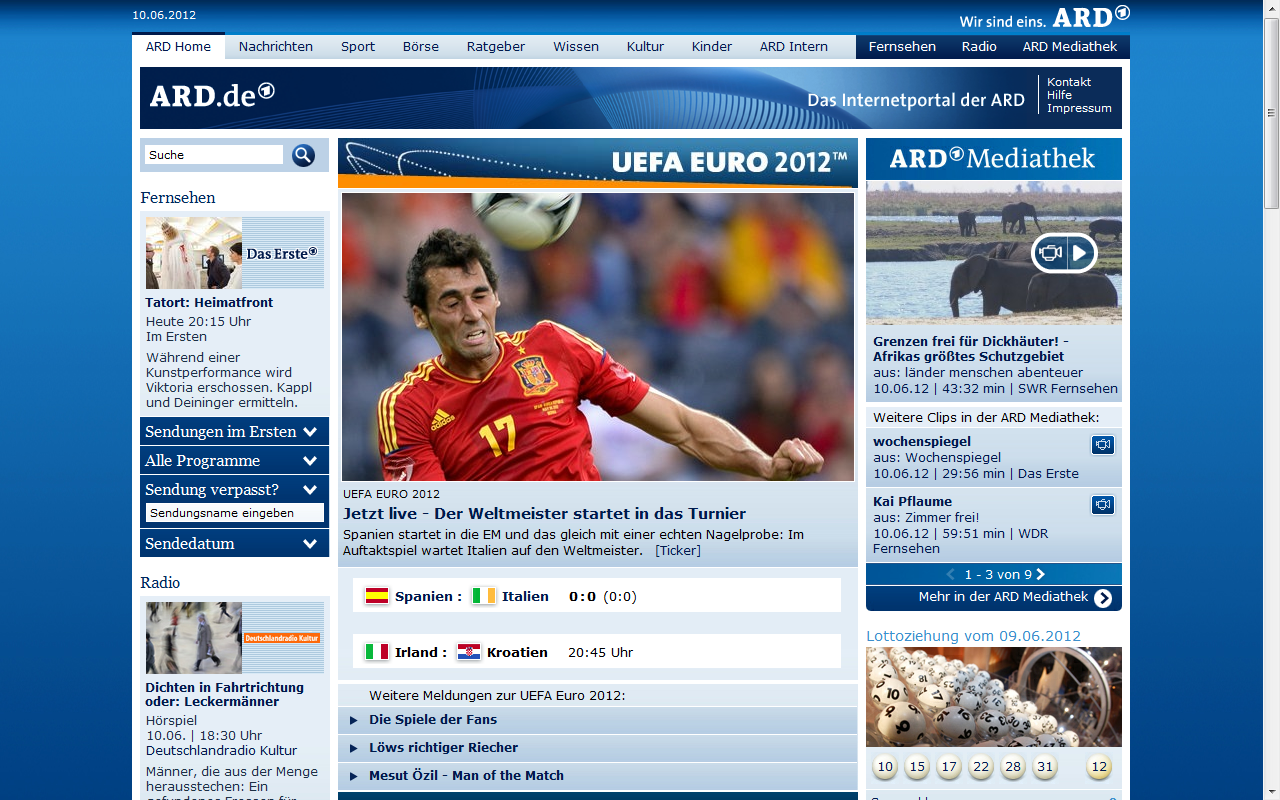Open the Kai Pflaume clip link
The height and width of the screenshot is (800, 1280).
(912, 501)
